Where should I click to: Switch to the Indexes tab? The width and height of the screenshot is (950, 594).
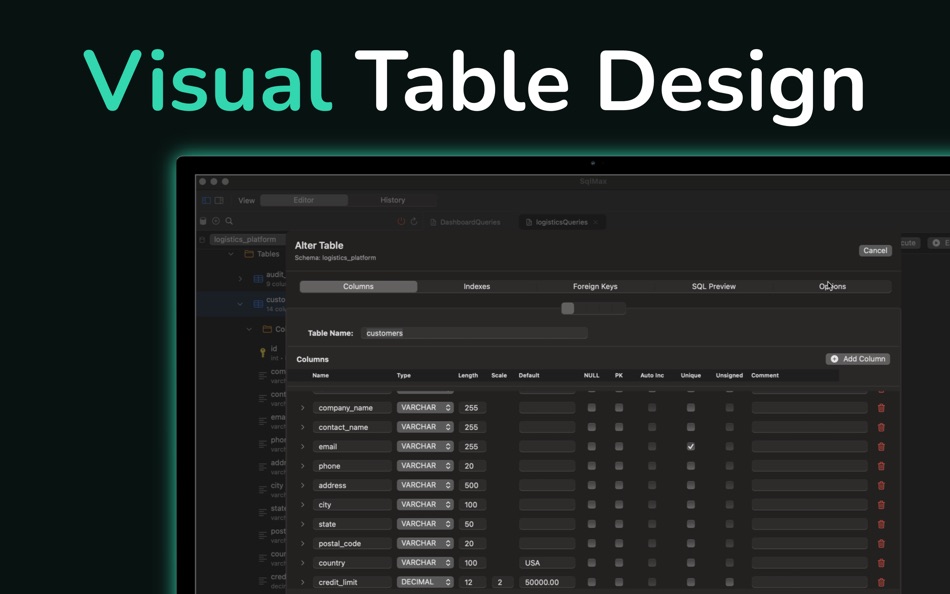[477, 287]
